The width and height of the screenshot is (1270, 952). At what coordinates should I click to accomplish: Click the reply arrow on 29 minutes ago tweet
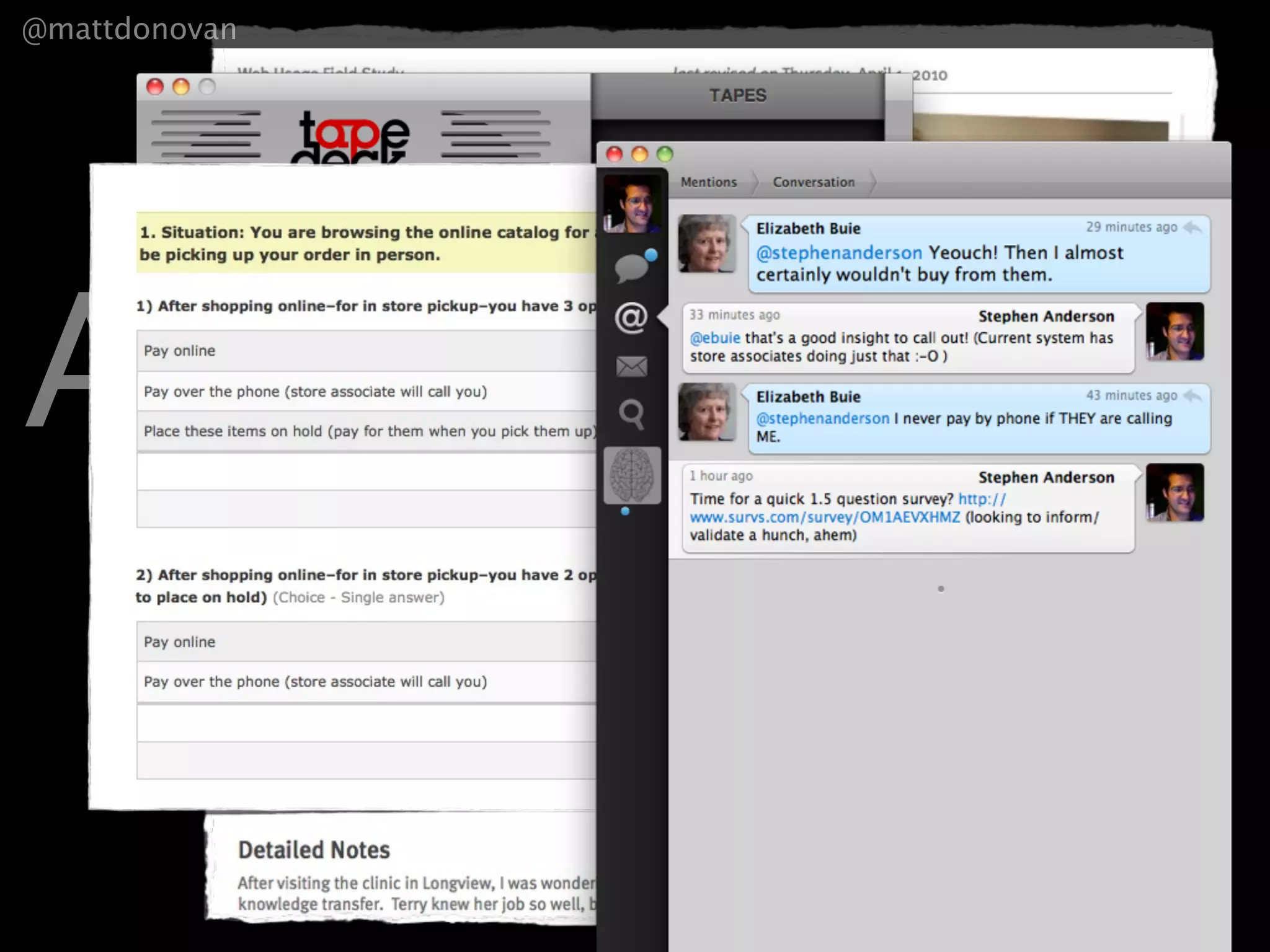1192,227
